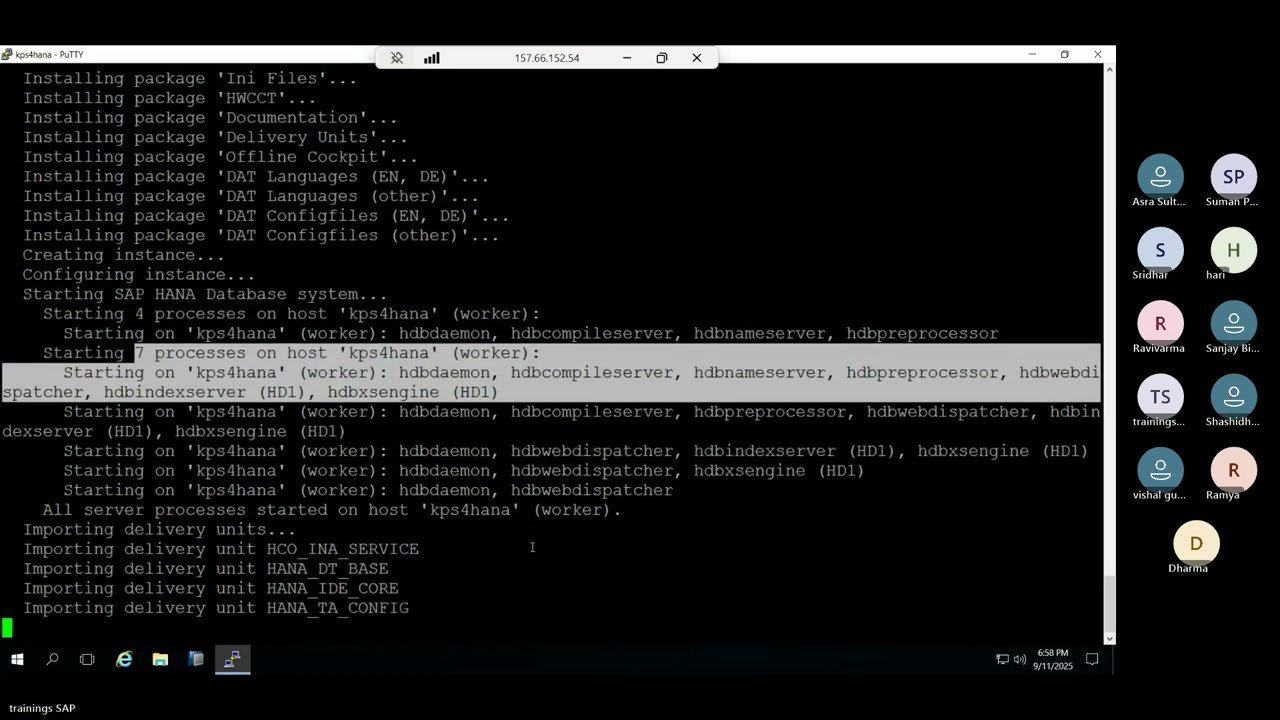Select participant avatar Dharma

[1196, 543]
